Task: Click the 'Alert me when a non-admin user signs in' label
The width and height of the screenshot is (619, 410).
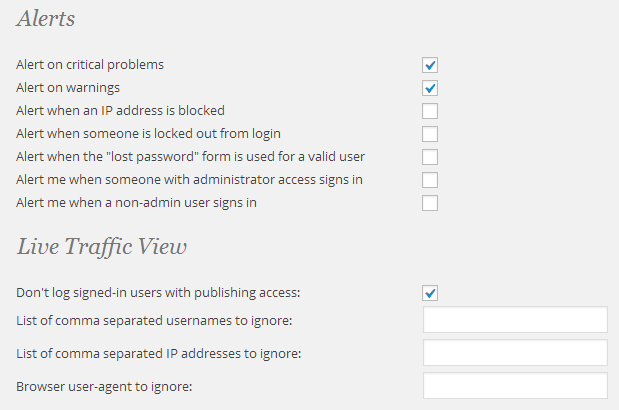Action: (137, 203)
